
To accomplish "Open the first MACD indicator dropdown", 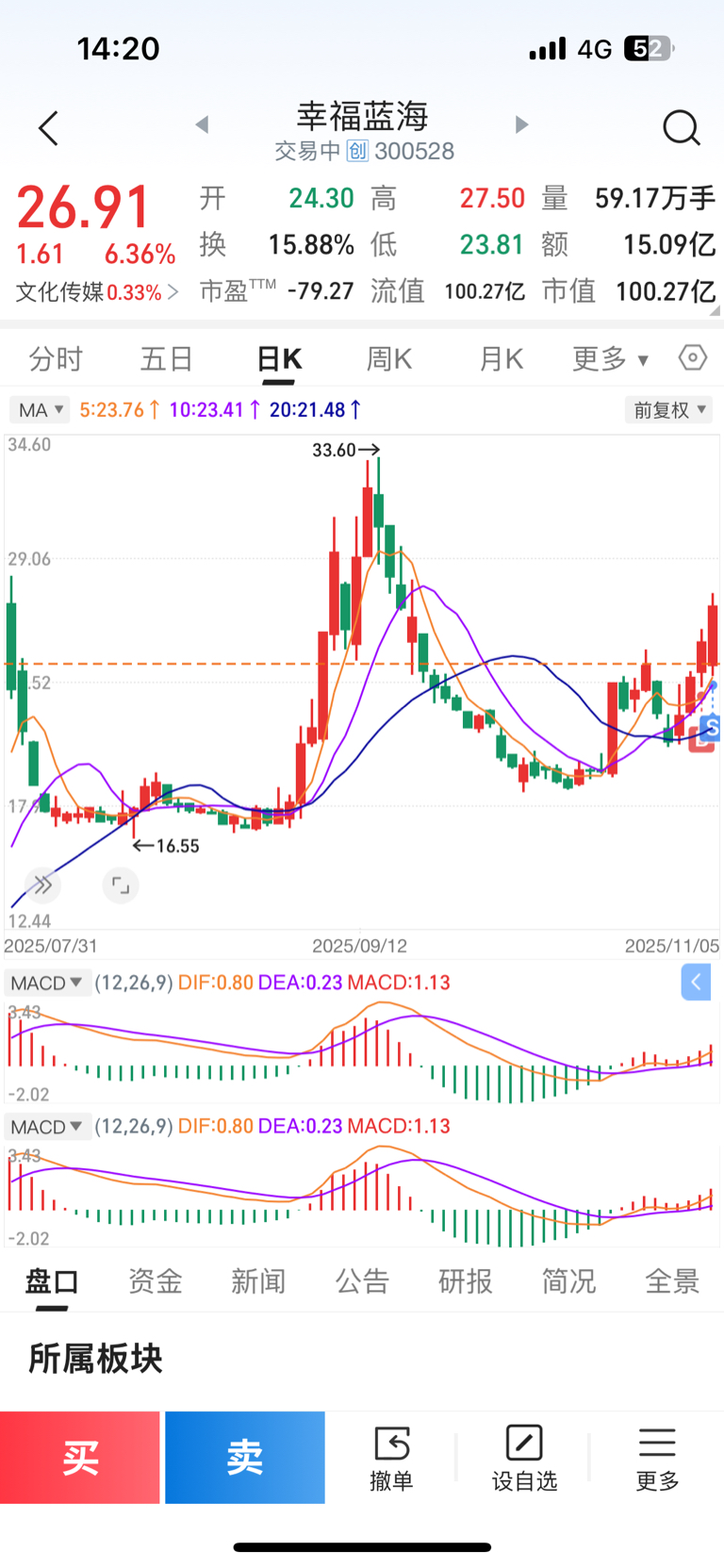I will [47, 982].
